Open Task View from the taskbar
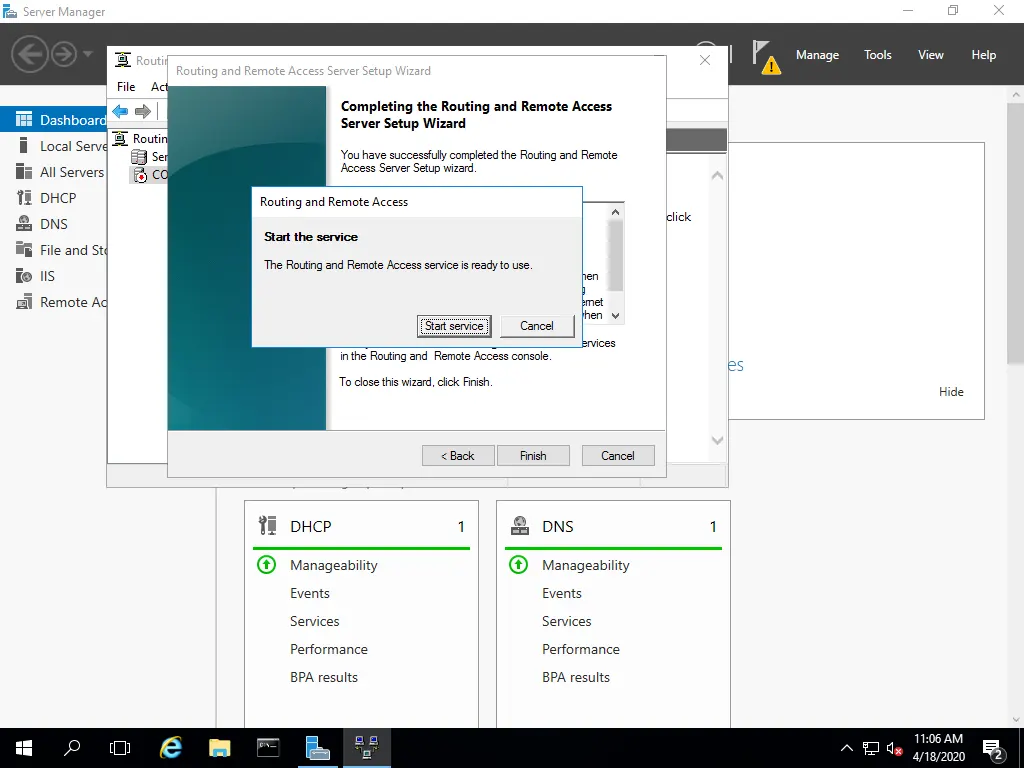1024x768 pixels. [120, 747]
